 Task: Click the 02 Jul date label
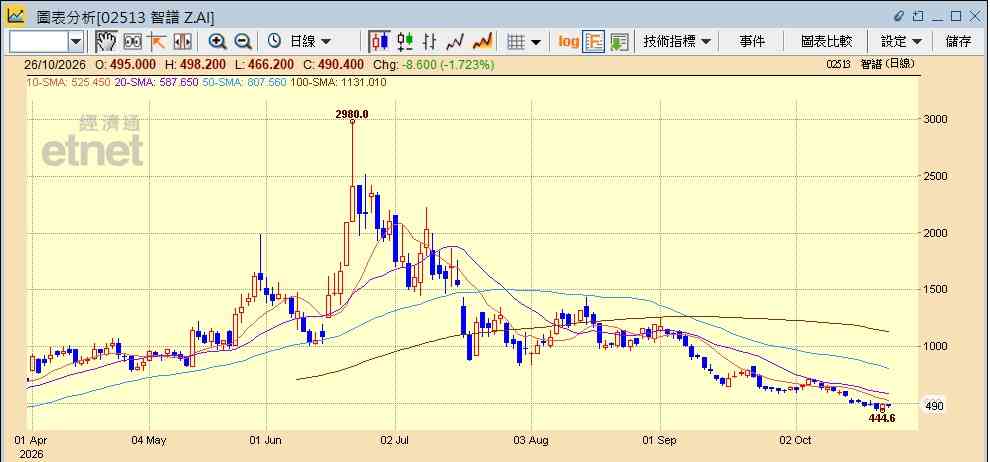click(395, 441)
